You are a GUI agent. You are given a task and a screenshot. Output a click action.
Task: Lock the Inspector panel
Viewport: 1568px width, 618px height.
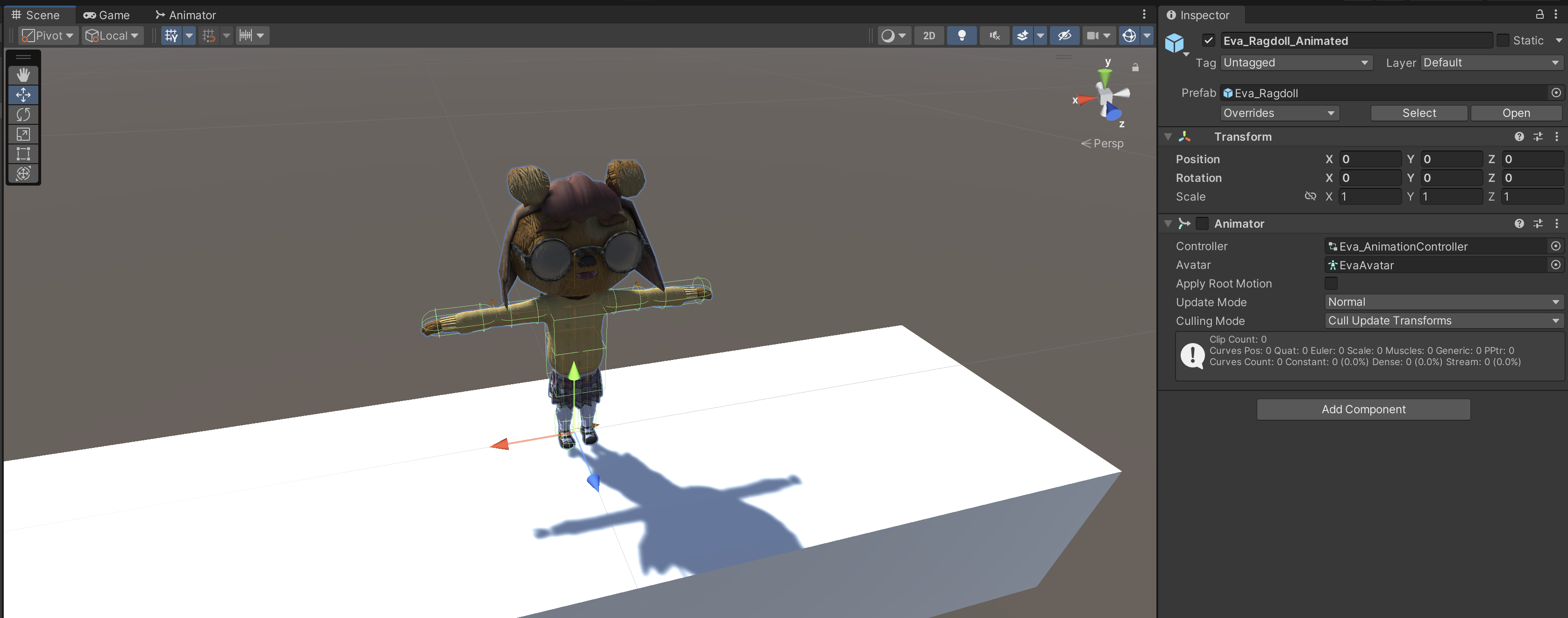pyautogui.click(x=1539, y=14)
